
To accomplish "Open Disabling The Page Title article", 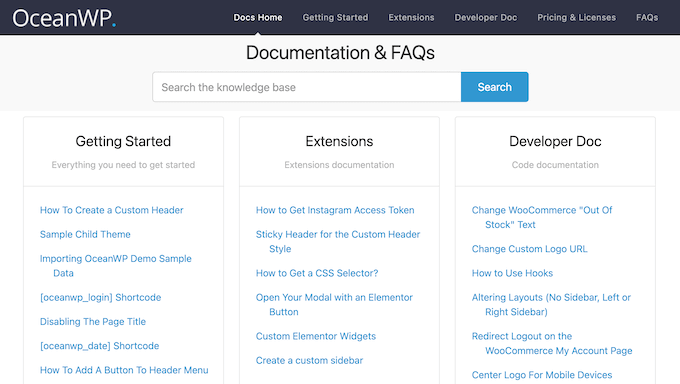I will point(93,322).
